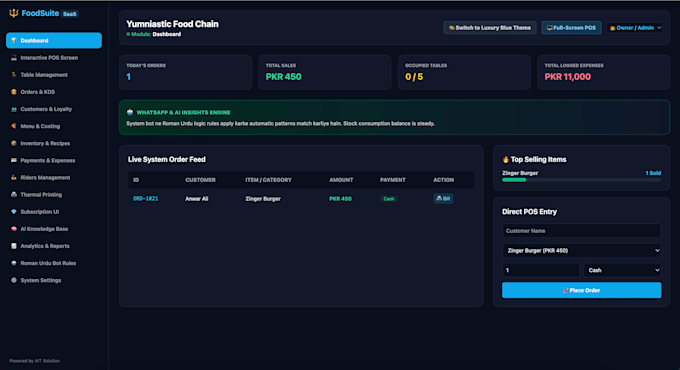
Task: Open the Cash payment method dropdown
Action: [x=622, y=270]
